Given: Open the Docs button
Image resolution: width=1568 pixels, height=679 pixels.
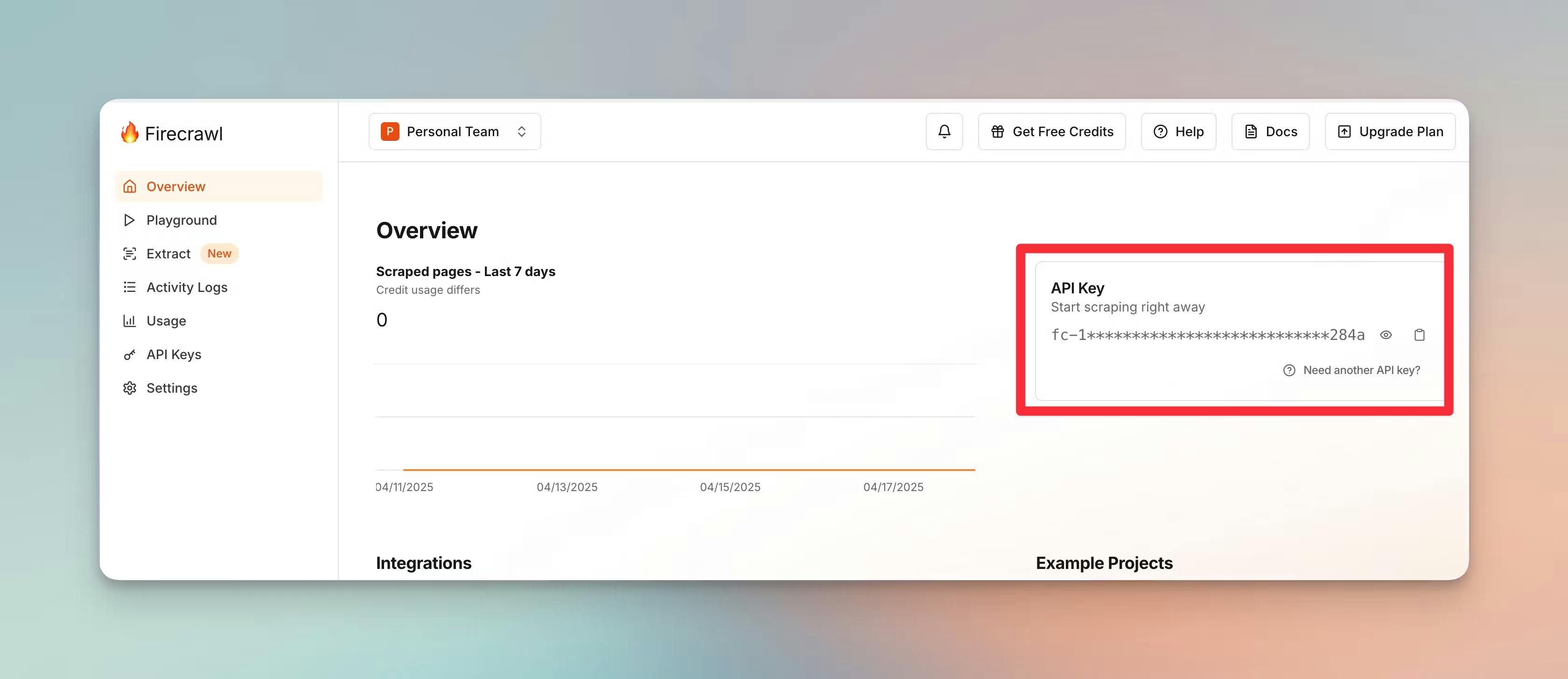Looking at the screenshot, I should click(x=1270, y=132).
